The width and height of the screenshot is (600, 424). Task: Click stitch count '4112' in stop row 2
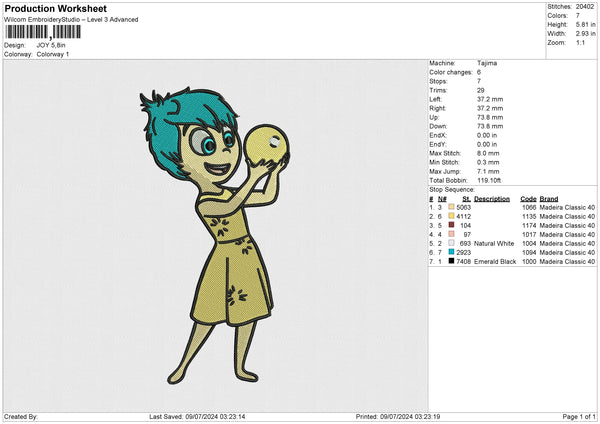tap(463, 216)
